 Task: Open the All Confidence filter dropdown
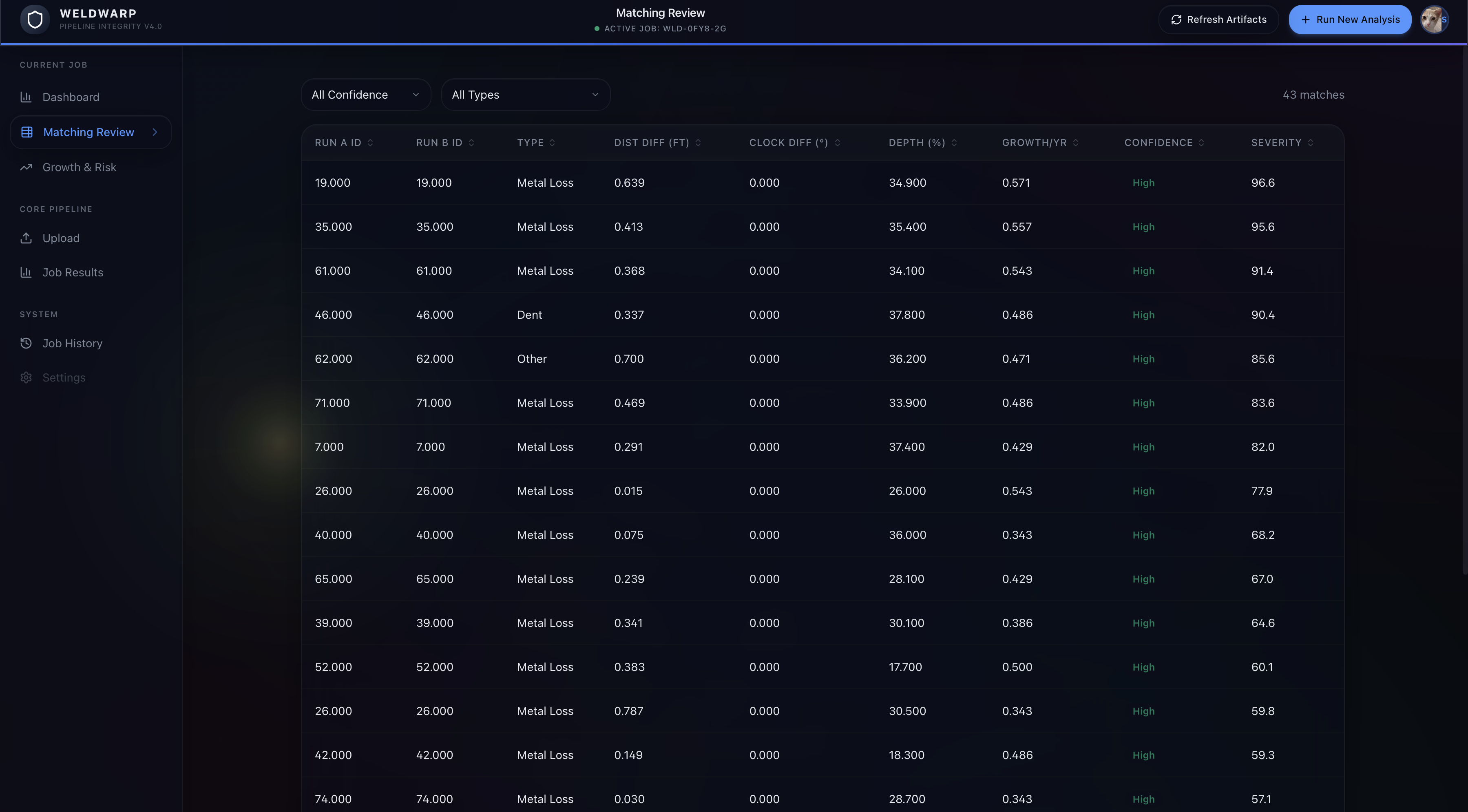tap(365, 95)
